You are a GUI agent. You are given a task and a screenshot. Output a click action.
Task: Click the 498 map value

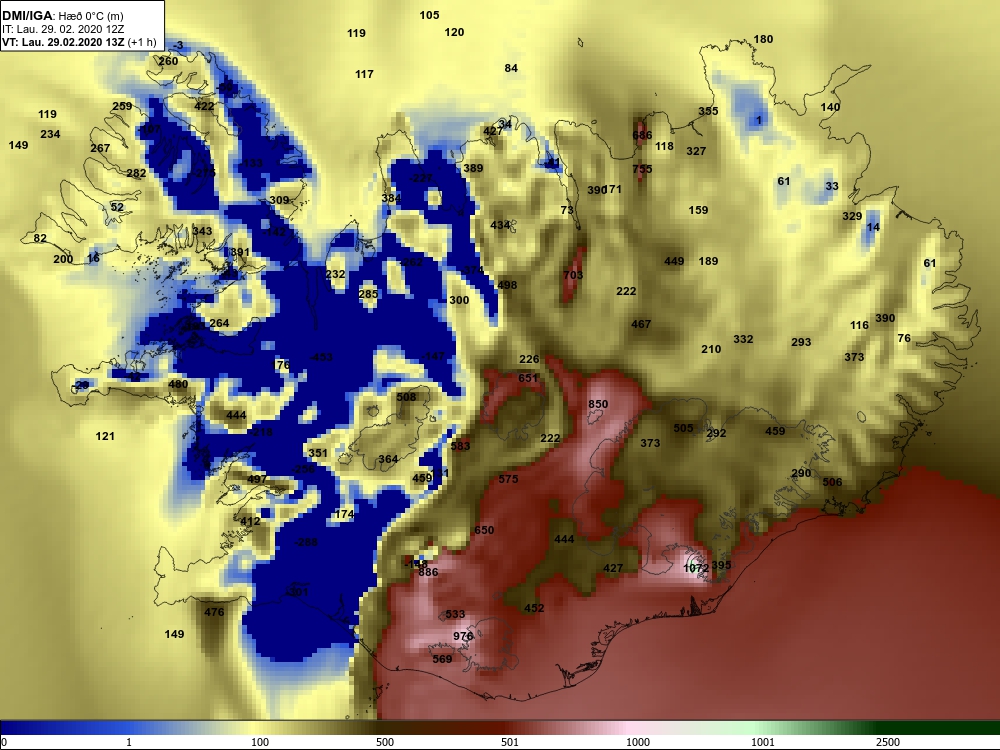pyautogui.click(x=507, y=285)
